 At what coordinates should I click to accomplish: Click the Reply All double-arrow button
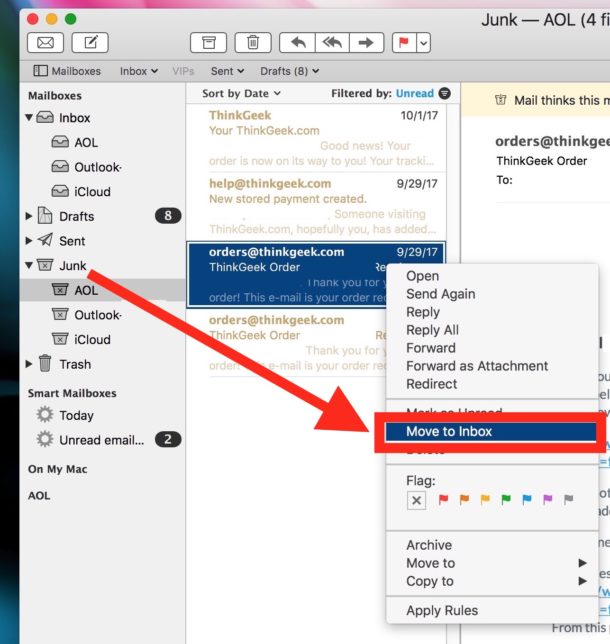[332, 42]
